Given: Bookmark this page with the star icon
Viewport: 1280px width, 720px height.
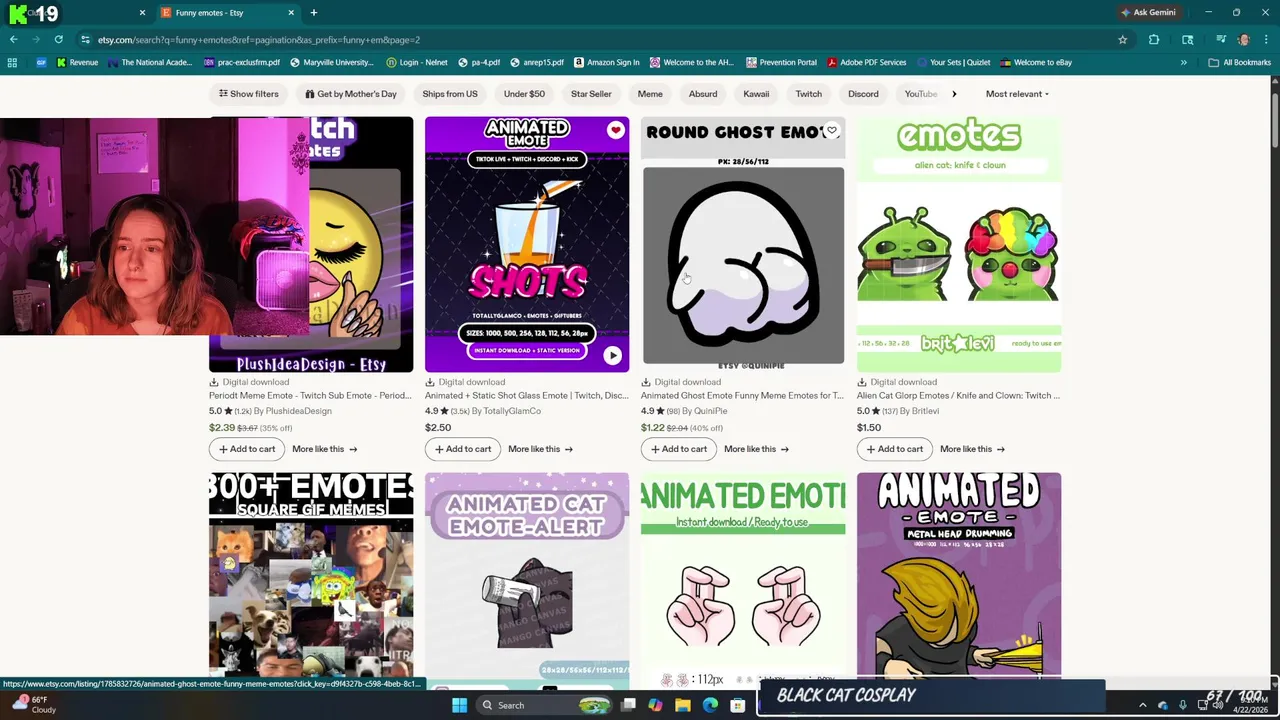Looking at the screenshot, I should 1122,39.
